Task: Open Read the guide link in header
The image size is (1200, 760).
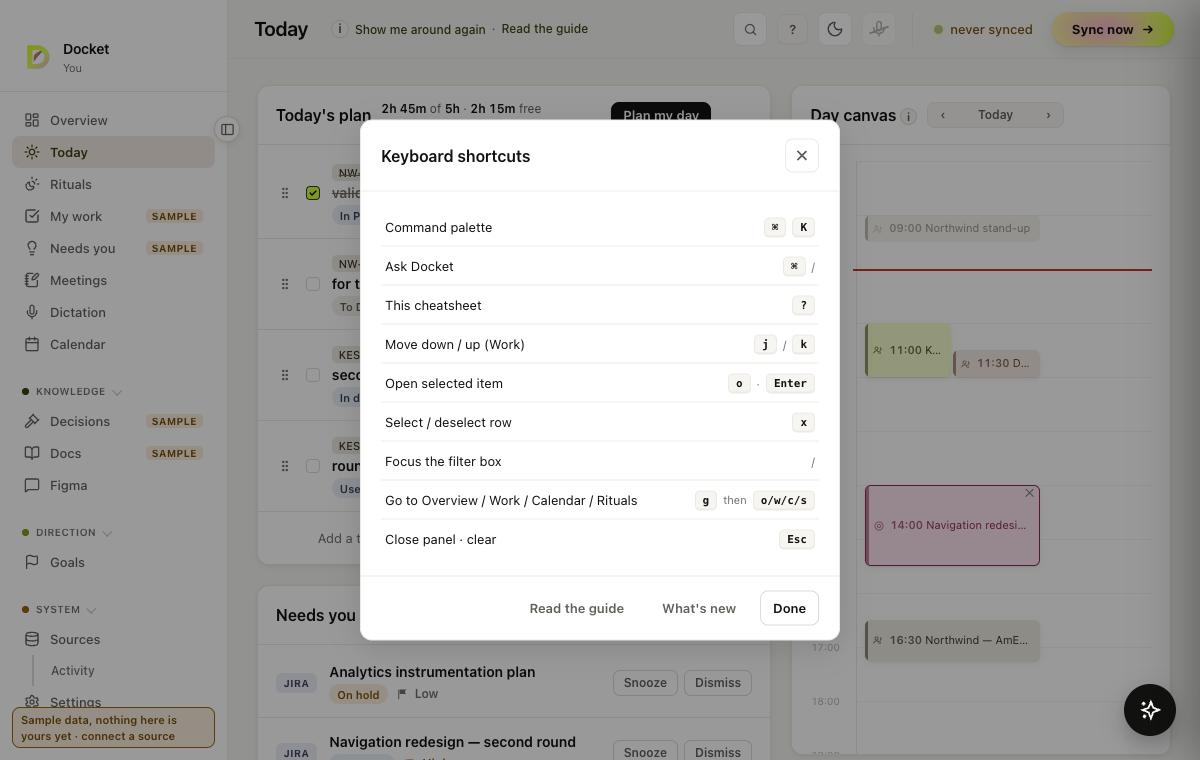Action: tap(545, 29)
